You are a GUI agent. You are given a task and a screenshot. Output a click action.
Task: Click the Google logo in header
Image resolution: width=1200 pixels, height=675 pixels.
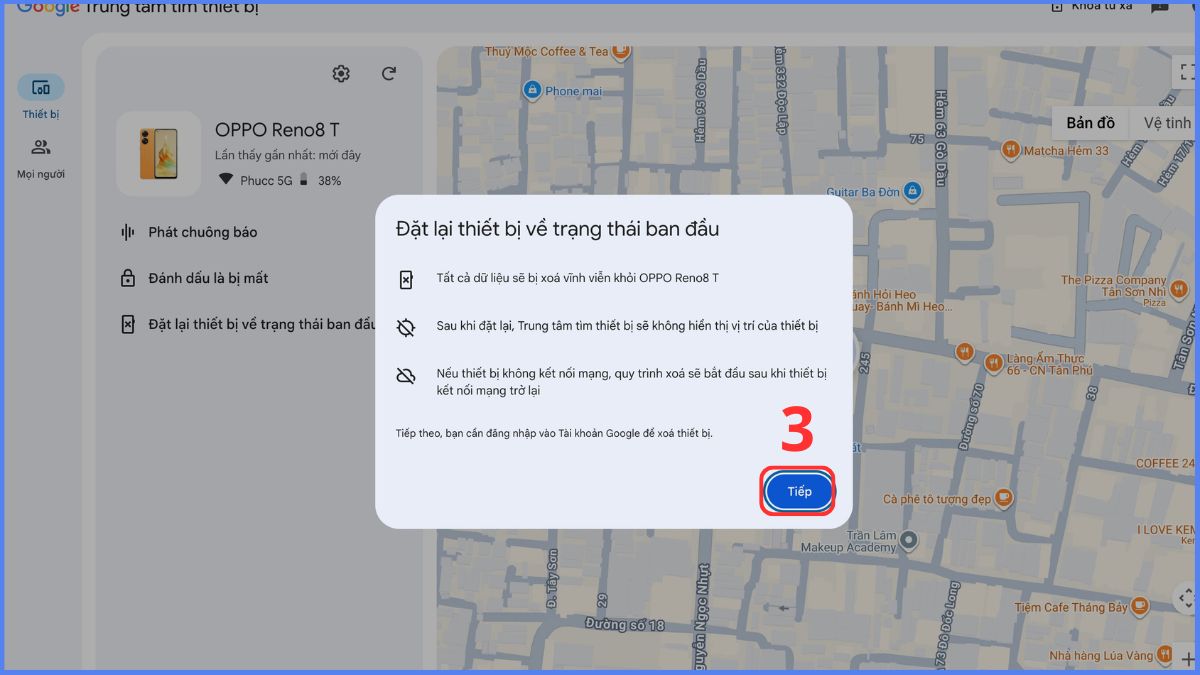click(x=48, y=7)
